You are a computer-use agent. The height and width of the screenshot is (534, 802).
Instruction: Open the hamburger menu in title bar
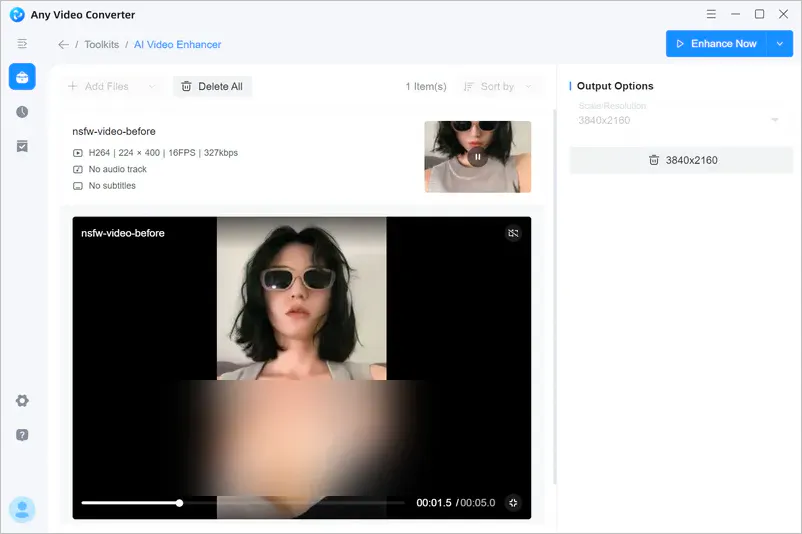click(711, 14)
